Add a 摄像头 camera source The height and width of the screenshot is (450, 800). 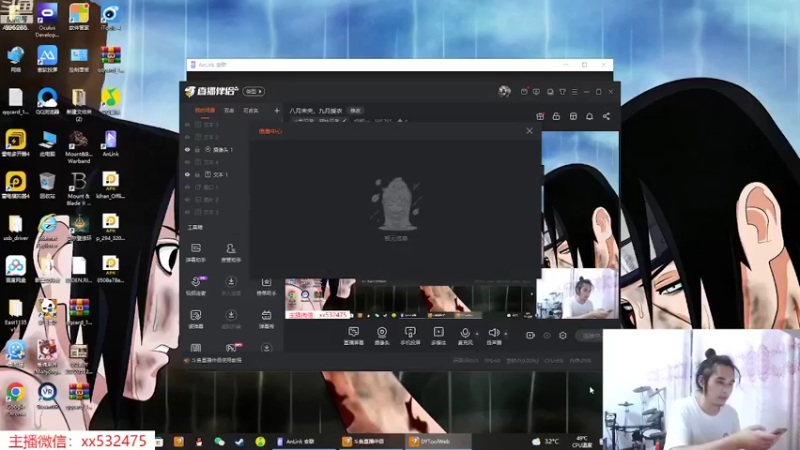[382, 335]
